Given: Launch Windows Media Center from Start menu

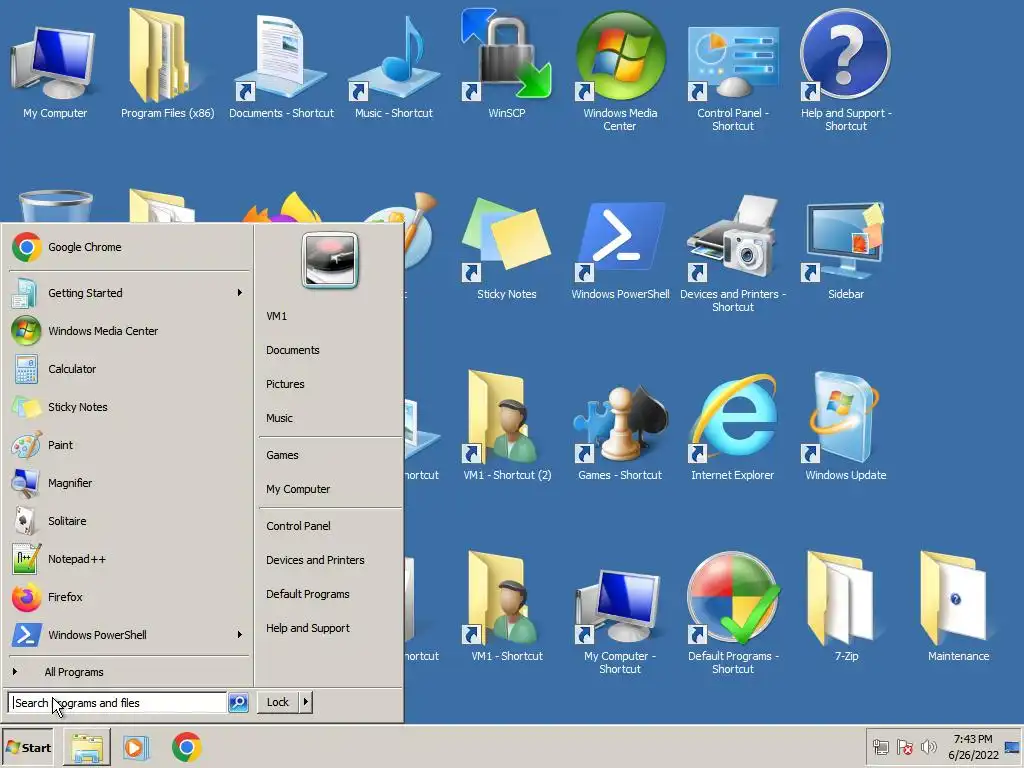Looking at the screenshot, I should 130,331.
